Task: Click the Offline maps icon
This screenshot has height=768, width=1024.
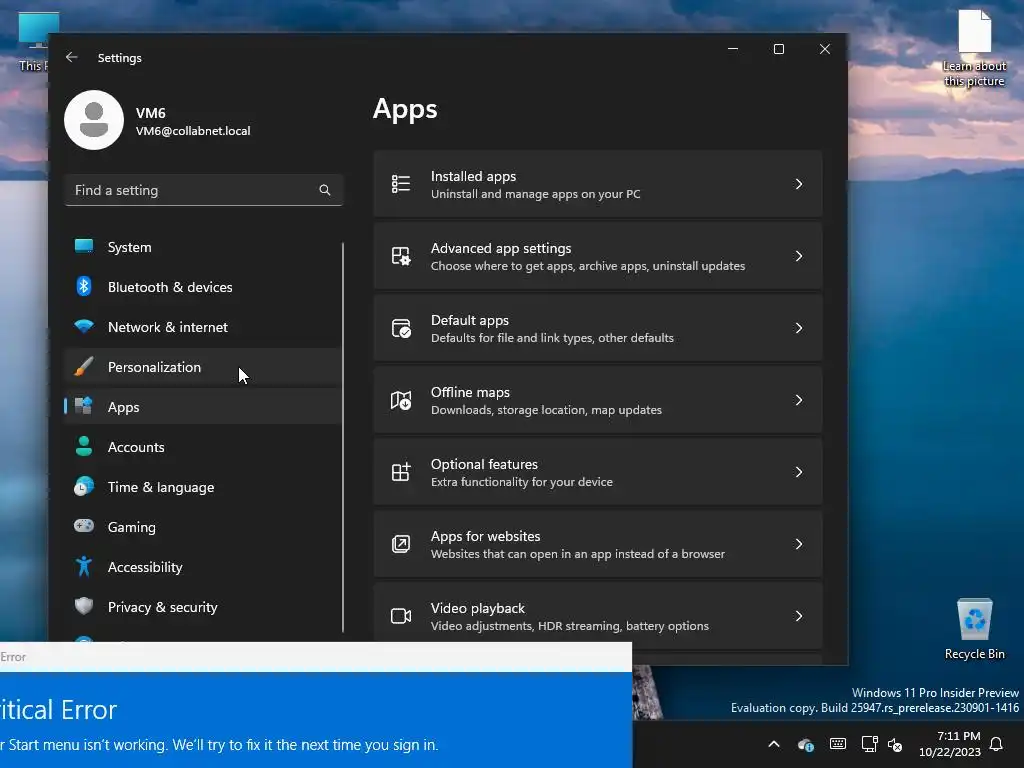Action: pos(401,400)
